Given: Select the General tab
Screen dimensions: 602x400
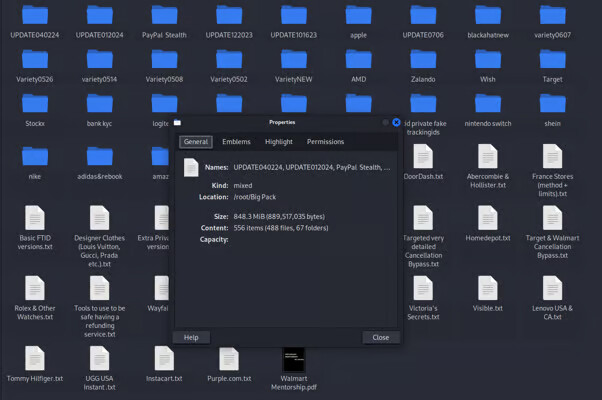Looking at the screenshot, I should [195, 142].
